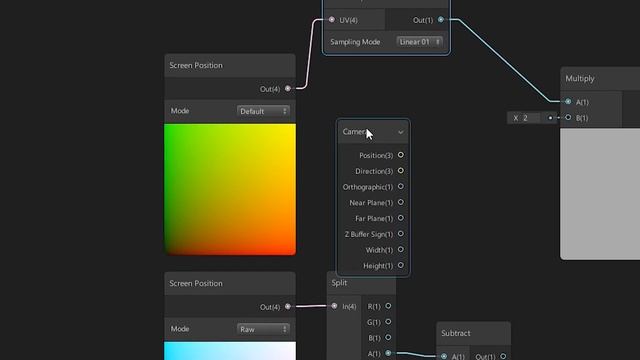Click Out(4) port of lower Screen Position node
Viewport: 640px width, 360px height.
pyautogui.click(x=288, y=306)
